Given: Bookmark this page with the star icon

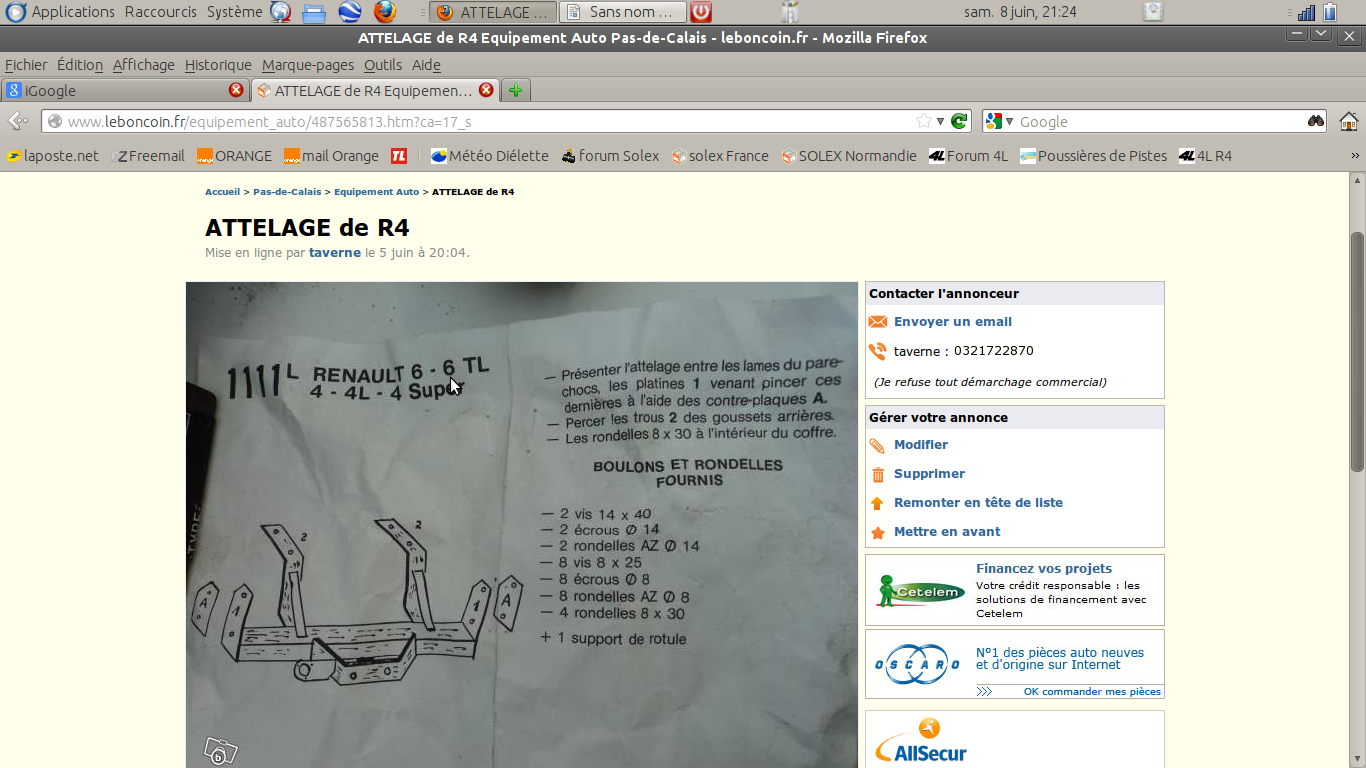Looking at the screenshot, I should (924, 121).
